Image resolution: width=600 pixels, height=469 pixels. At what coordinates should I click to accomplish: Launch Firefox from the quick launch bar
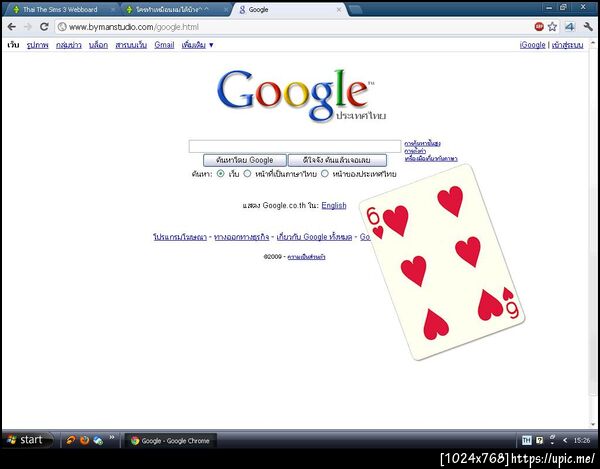(x=84, y=440)
